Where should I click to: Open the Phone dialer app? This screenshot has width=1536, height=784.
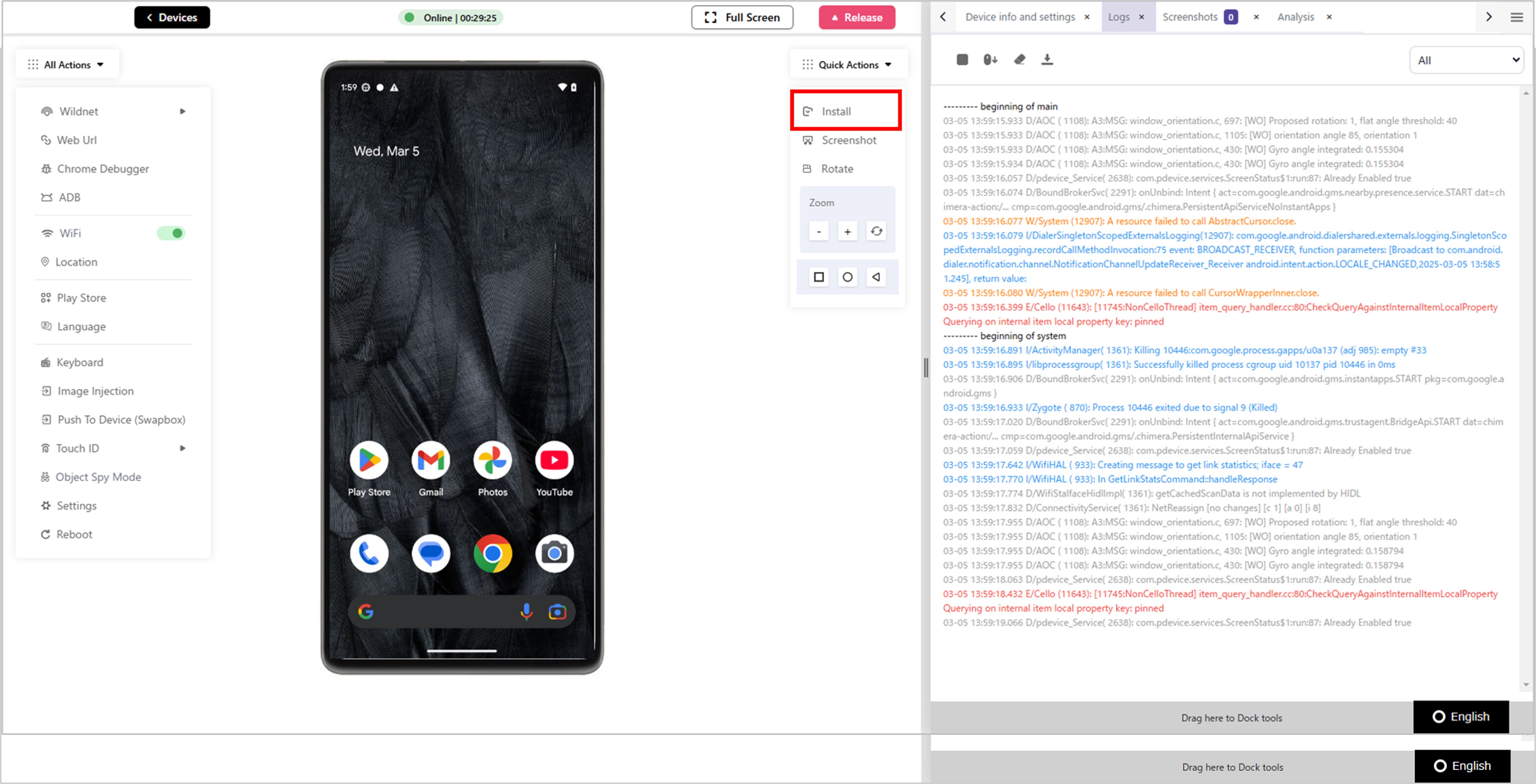369,553
